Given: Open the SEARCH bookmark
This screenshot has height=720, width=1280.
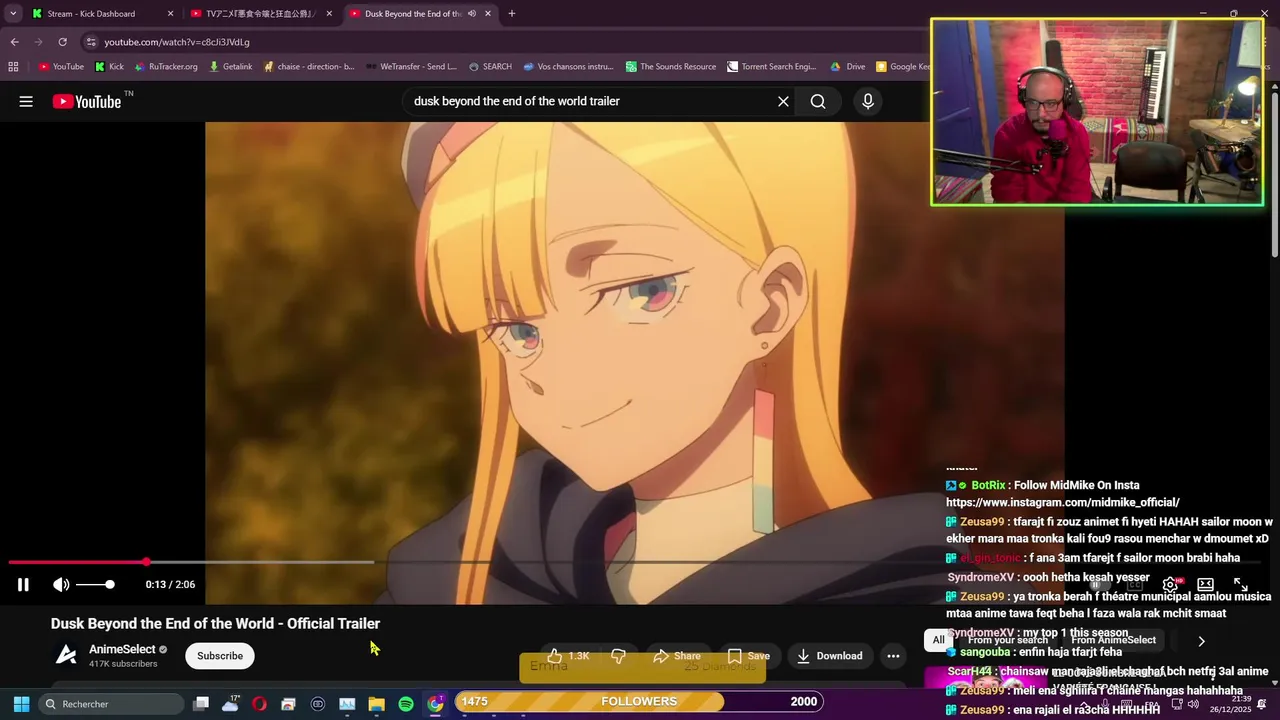Looking at the screenshot, I should (x=490, y=67).
